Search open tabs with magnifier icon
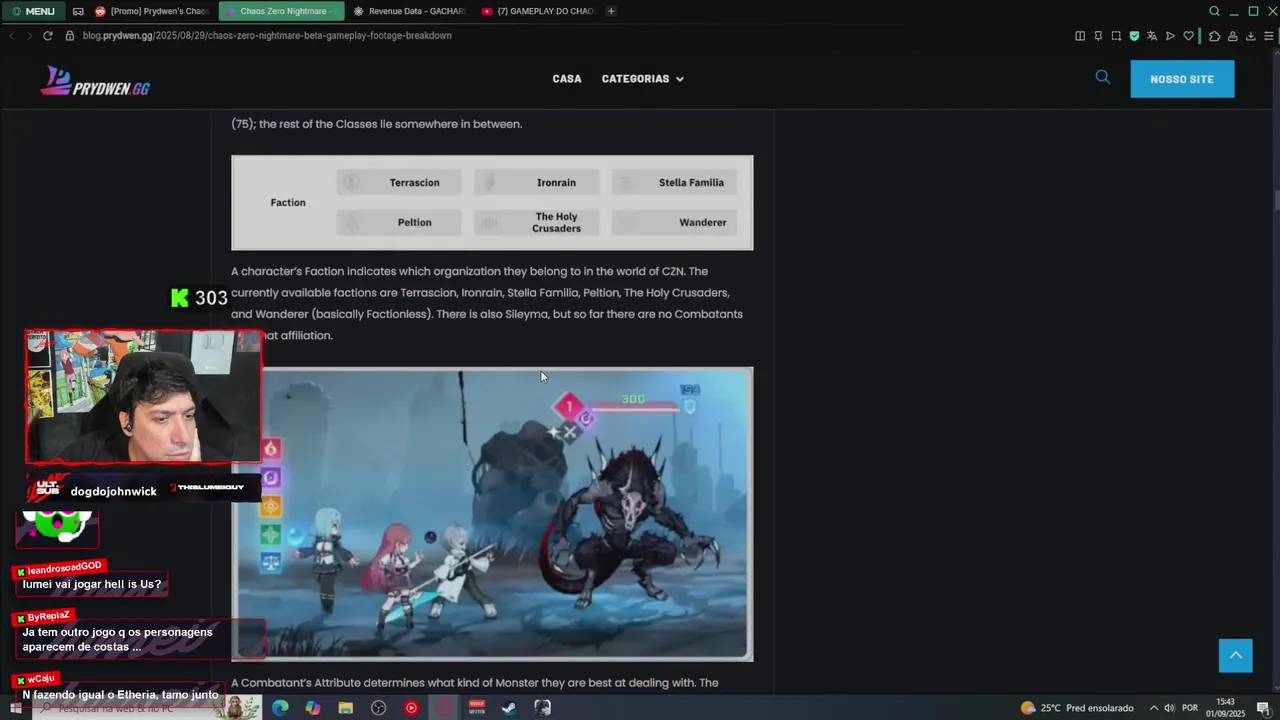This screenshot has height=720, width=1280. click(x=1214, y=11)
